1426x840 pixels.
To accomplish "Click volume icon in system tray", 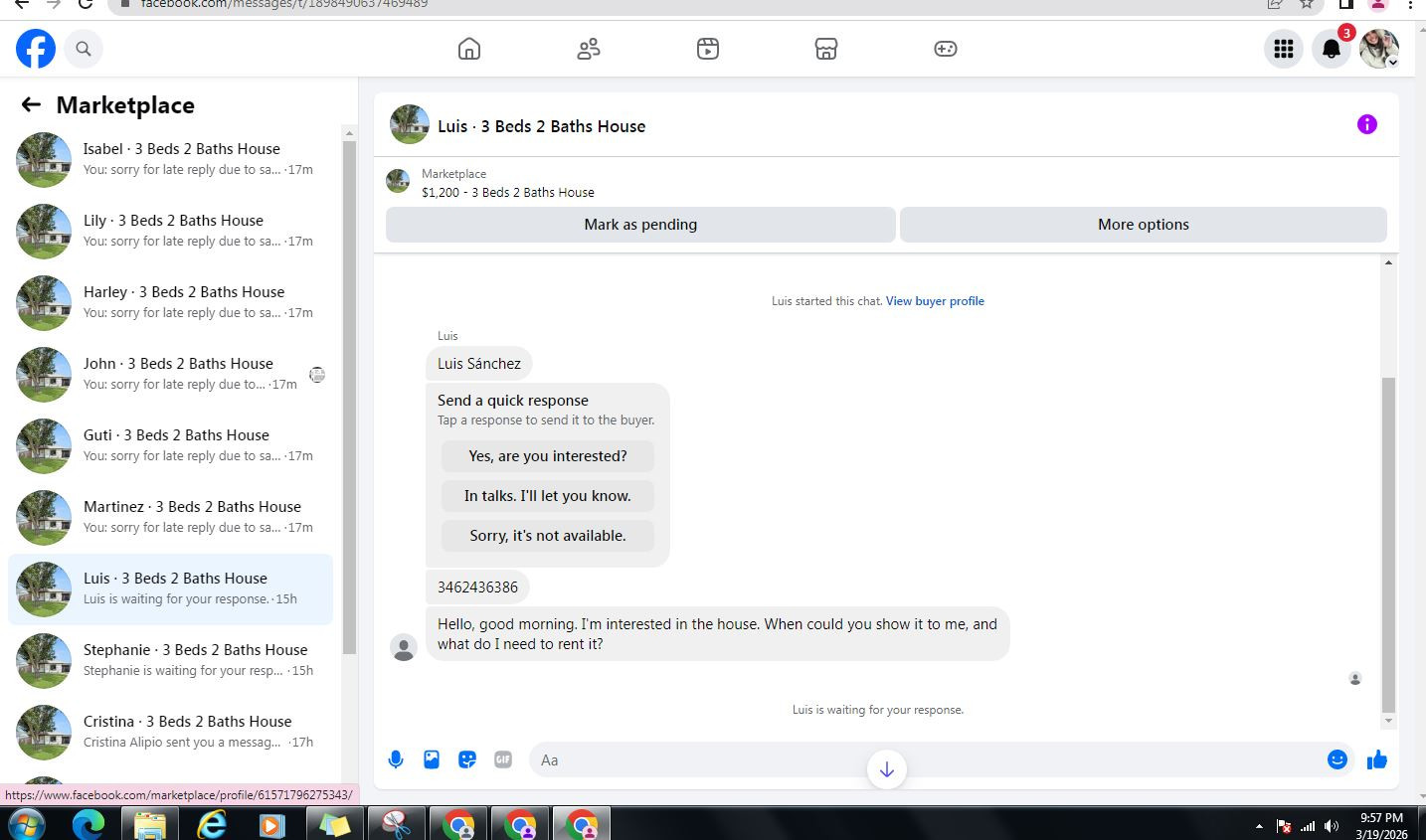I will 1332,826.
